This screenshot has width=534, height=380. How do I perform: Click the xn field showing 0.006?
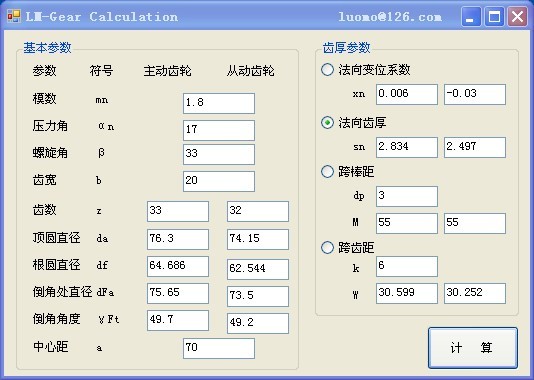click(x=407, y=94)
